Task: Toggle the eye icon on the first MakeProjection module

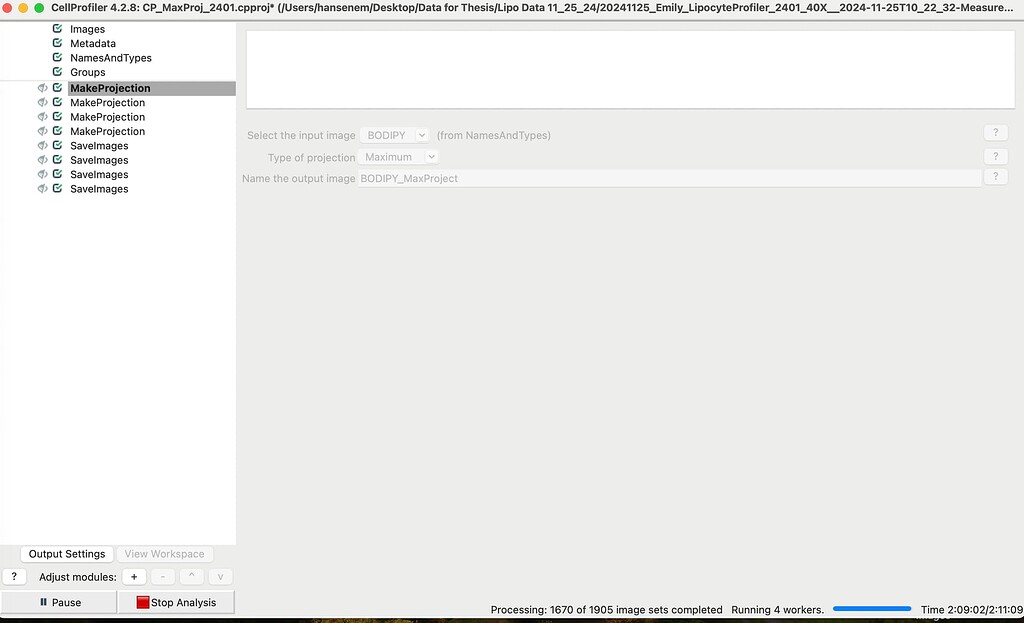Action: (41, 88)
